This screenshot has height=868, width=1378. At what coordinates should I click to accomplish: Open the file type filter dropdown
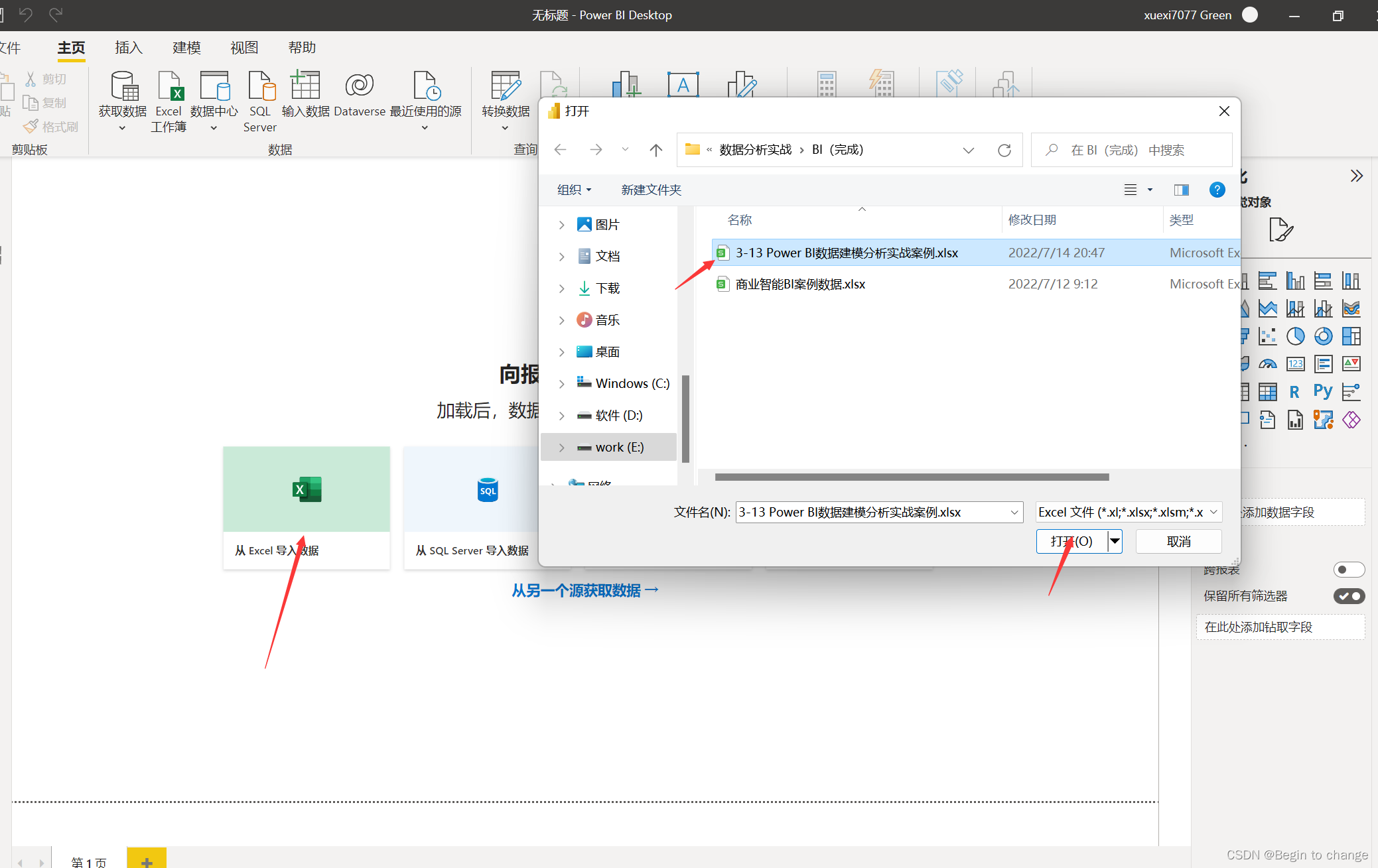click(1129, 512)
